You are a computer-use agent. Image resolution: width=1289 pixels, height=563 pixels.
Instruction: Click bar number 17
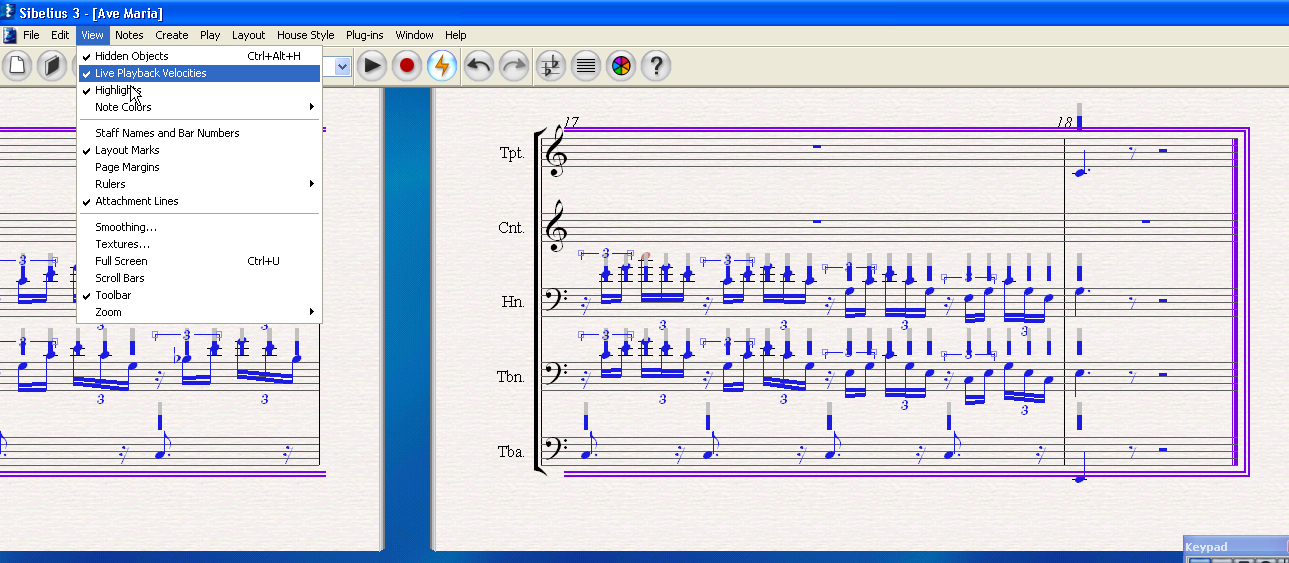click(571, 122)
